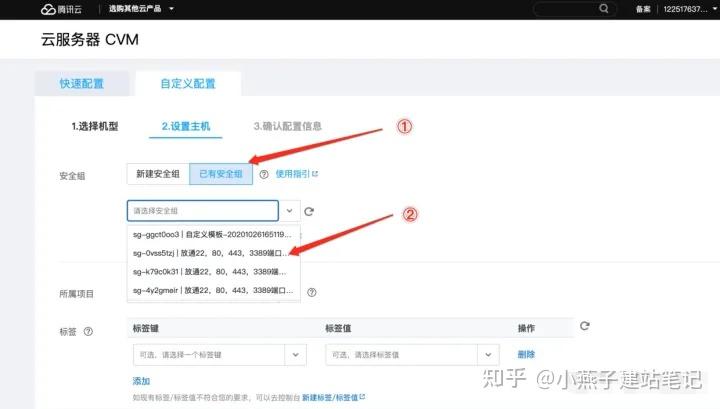The image size is (720, 409).
Task: Select step 2.设置主机
Action: pyautogui.click(x=186, y=126)
